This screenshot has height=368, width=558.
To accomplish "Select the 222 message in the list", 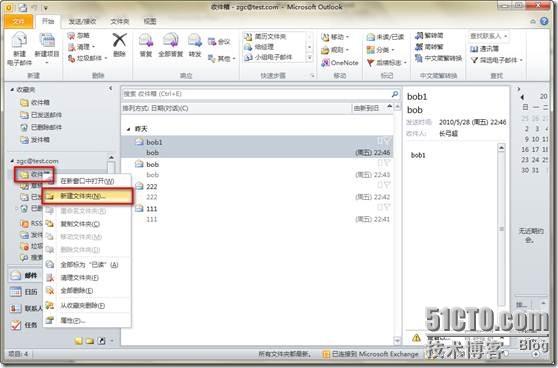I will click(x=257, y=191).
